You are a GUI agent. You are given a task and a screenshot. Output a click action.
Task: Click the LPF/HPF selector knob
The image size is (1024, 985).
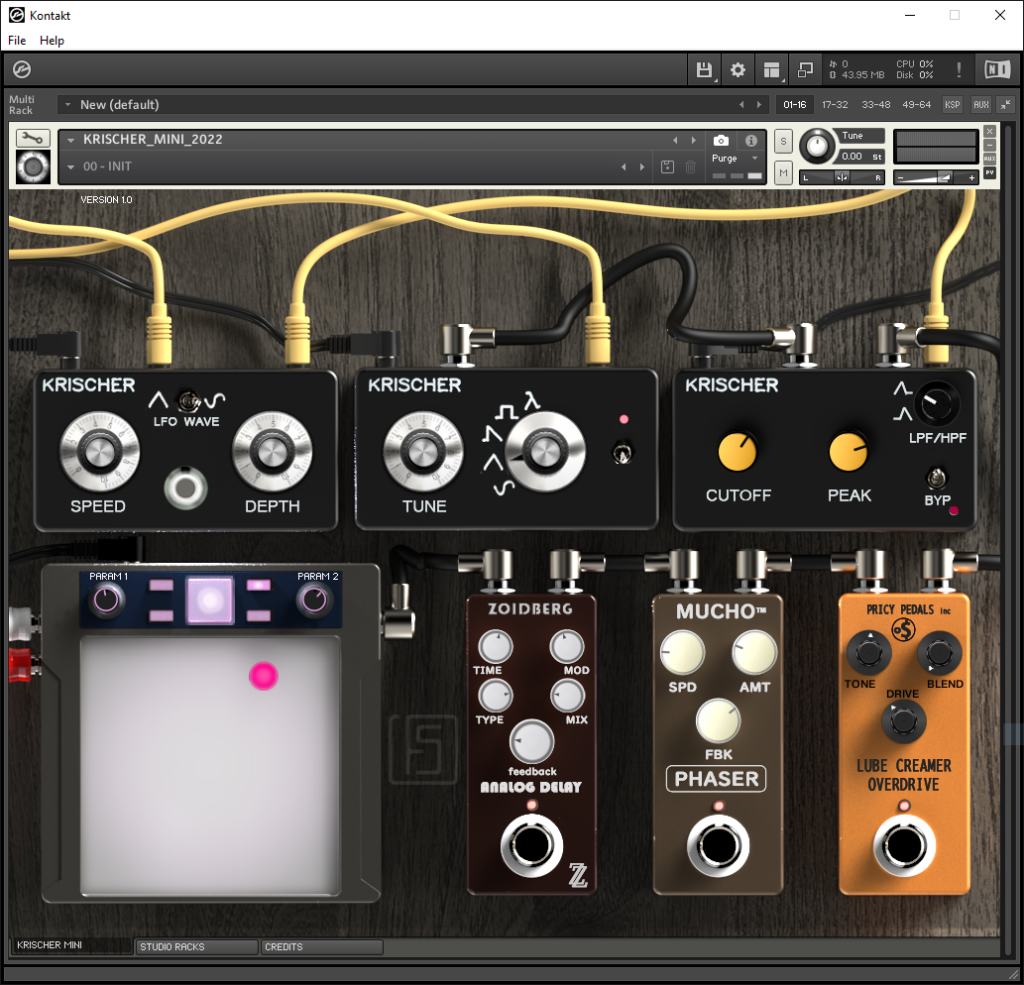pos(936,404)
